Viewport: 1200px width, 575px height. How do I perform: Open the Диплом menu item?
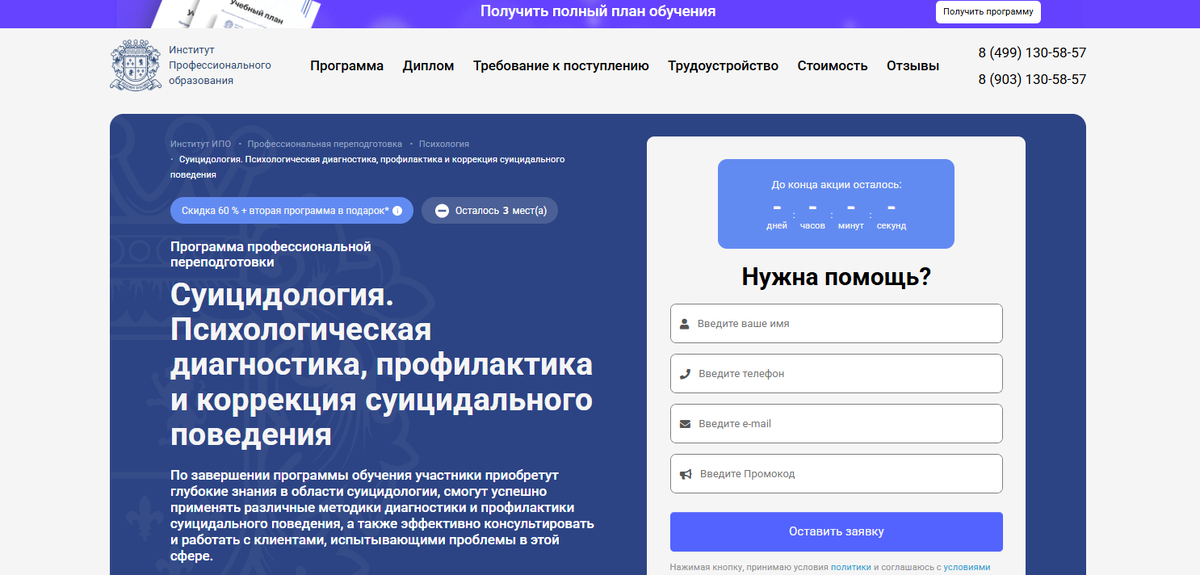[428, 66]
